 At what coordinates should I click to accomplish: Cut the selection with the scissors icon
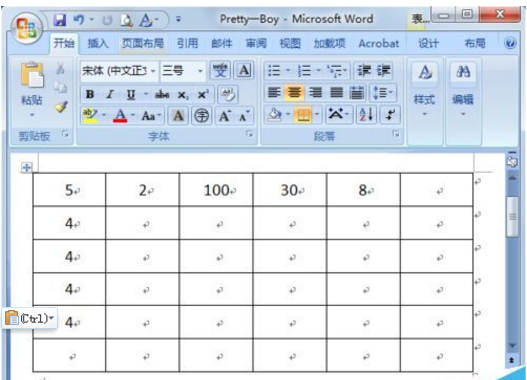(x=60, y=69)
